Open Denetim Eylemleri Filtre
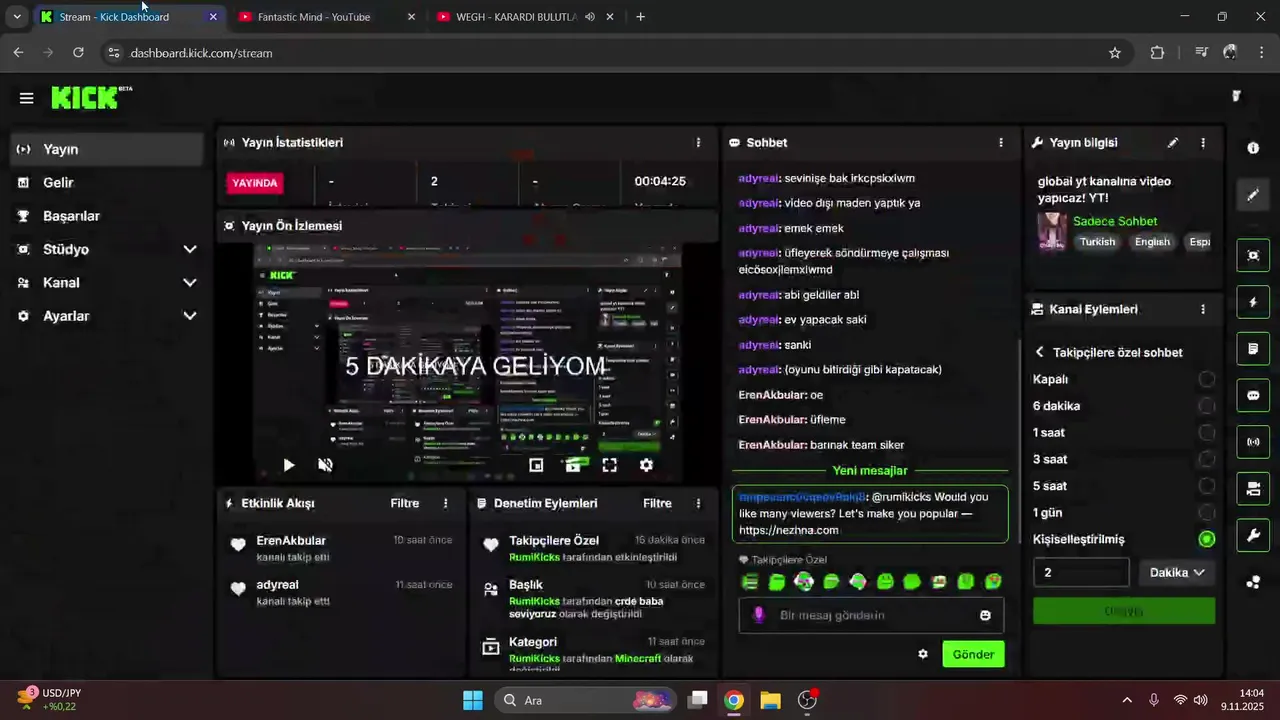 [657, 504]
